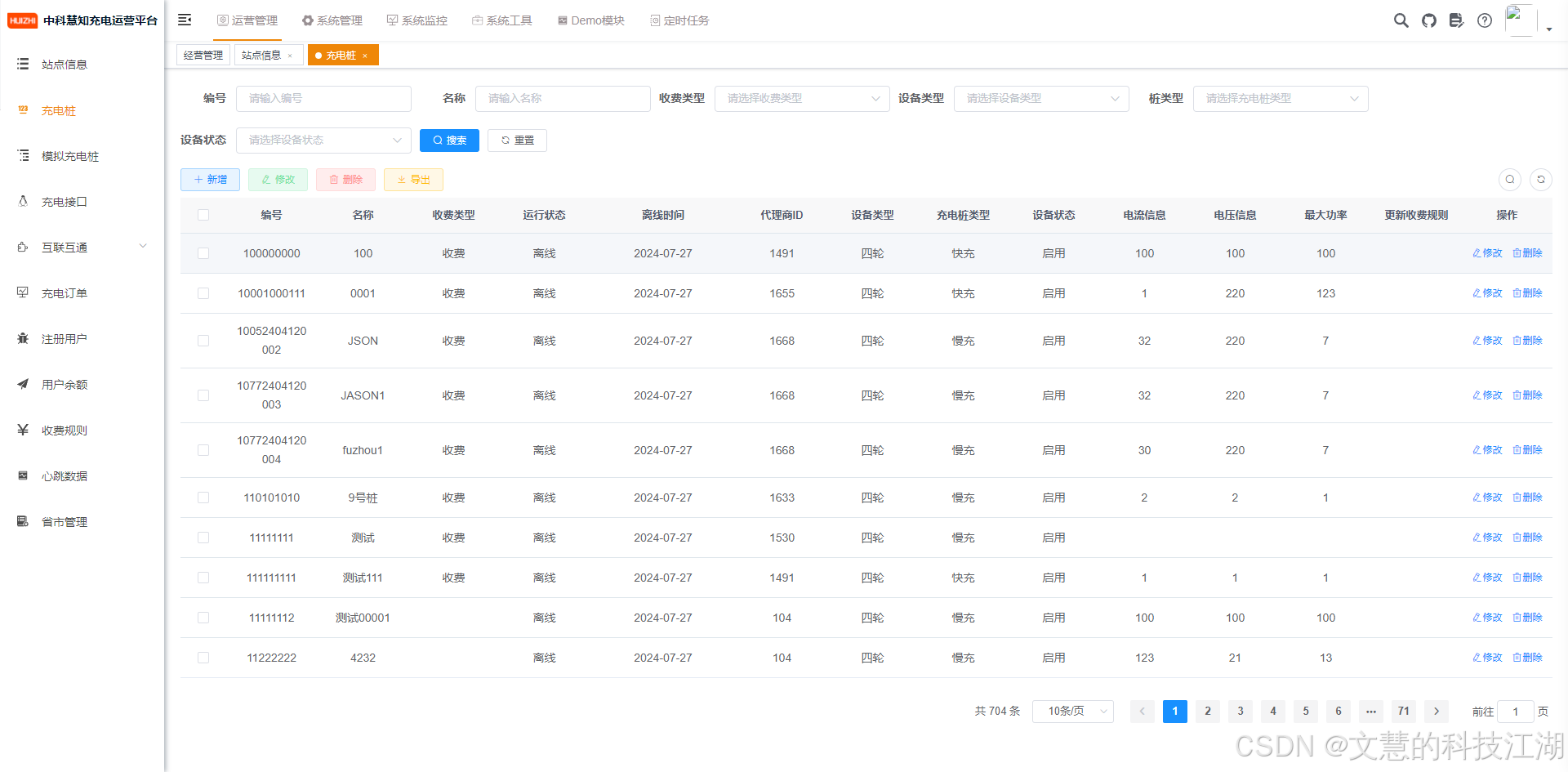This screenshot has height=772, width=1568.
Task: Click the round refresh table icon
Action: 1540,180
